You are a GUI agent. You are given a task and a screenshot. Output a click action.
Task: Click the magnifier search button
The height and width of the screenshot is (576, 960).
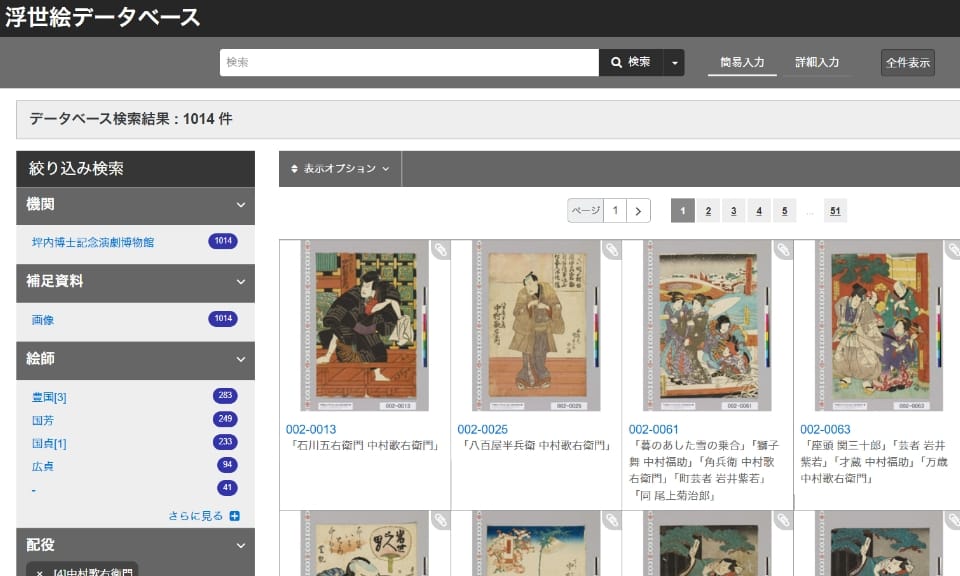(x=631, y=62)
